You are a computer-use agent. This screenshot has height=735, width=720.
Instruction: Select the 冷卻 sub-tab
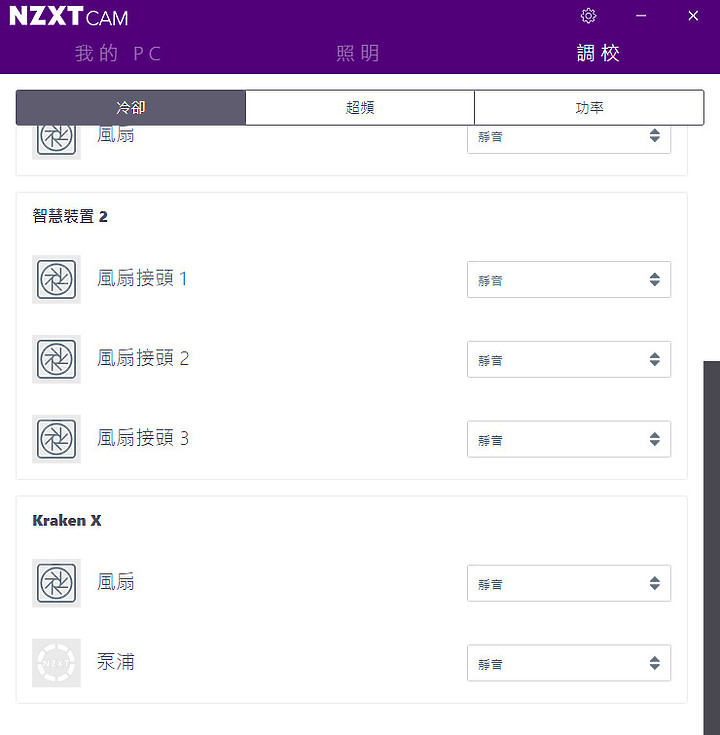click(131, 108)
